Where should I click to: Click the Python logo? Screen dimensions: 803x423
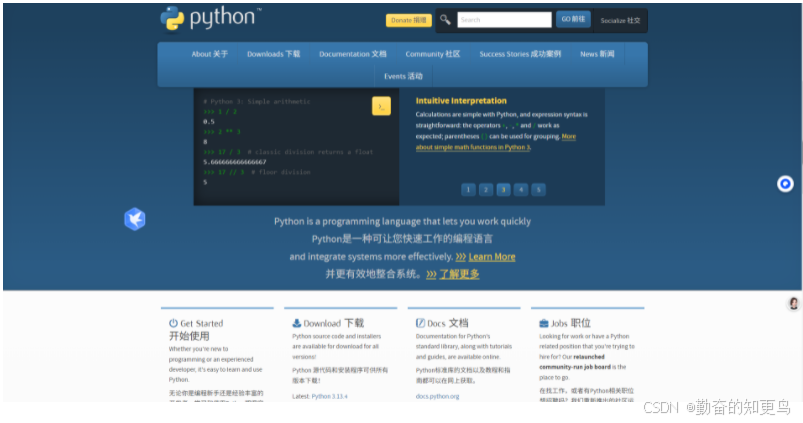(x=210, y=18)
